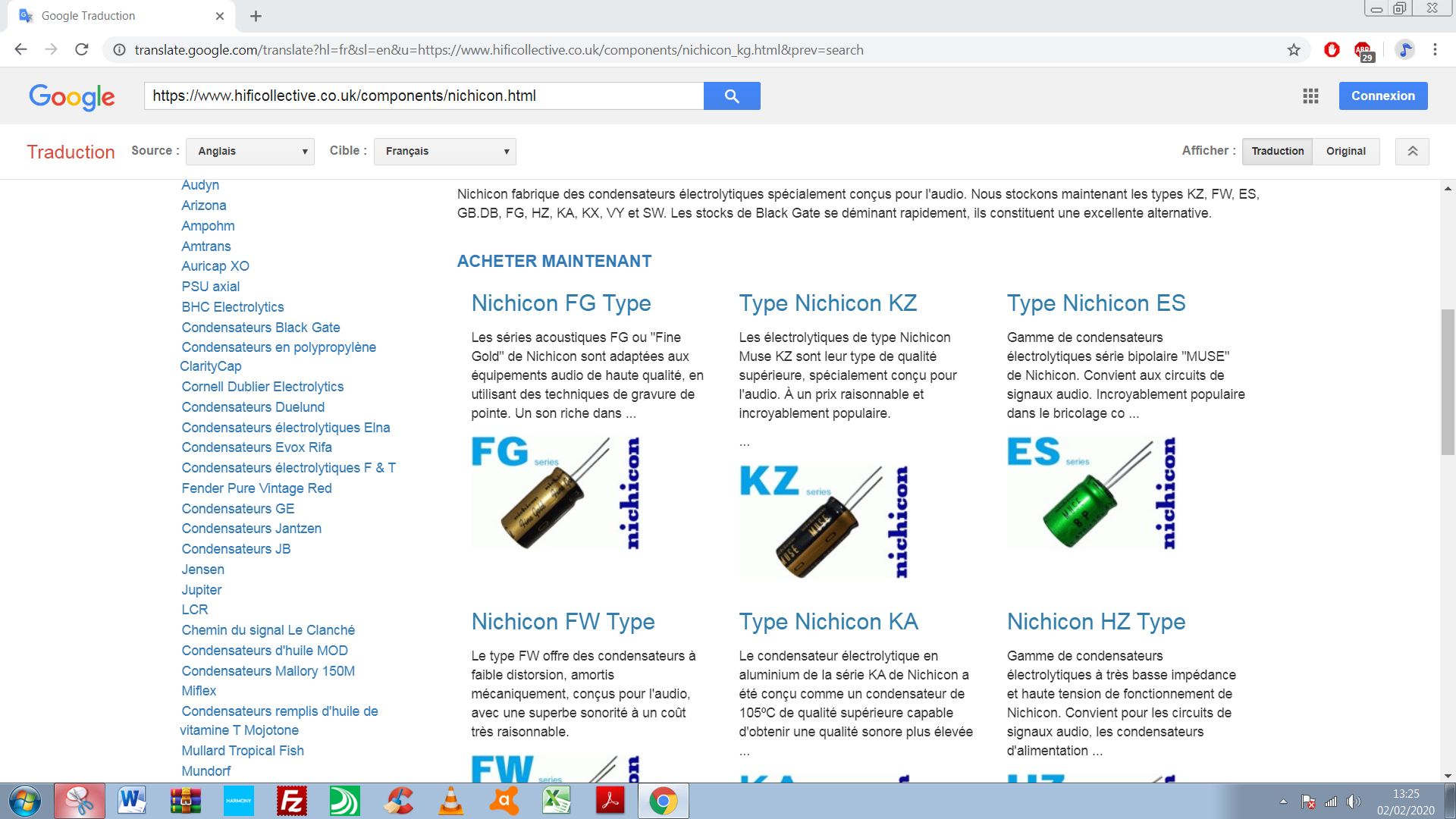This screenshot has height=819, width=1456.
Task: Bookmark this page with the star icon
Action: pos(1294,50)
